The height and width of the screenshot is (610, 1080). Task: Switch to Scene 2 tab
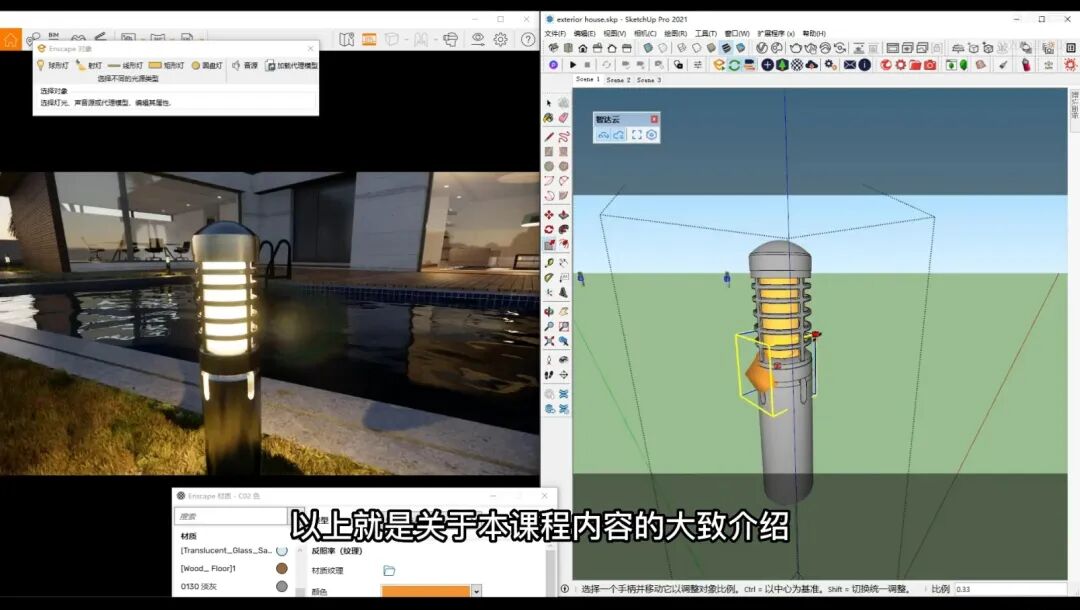(619, 80)
